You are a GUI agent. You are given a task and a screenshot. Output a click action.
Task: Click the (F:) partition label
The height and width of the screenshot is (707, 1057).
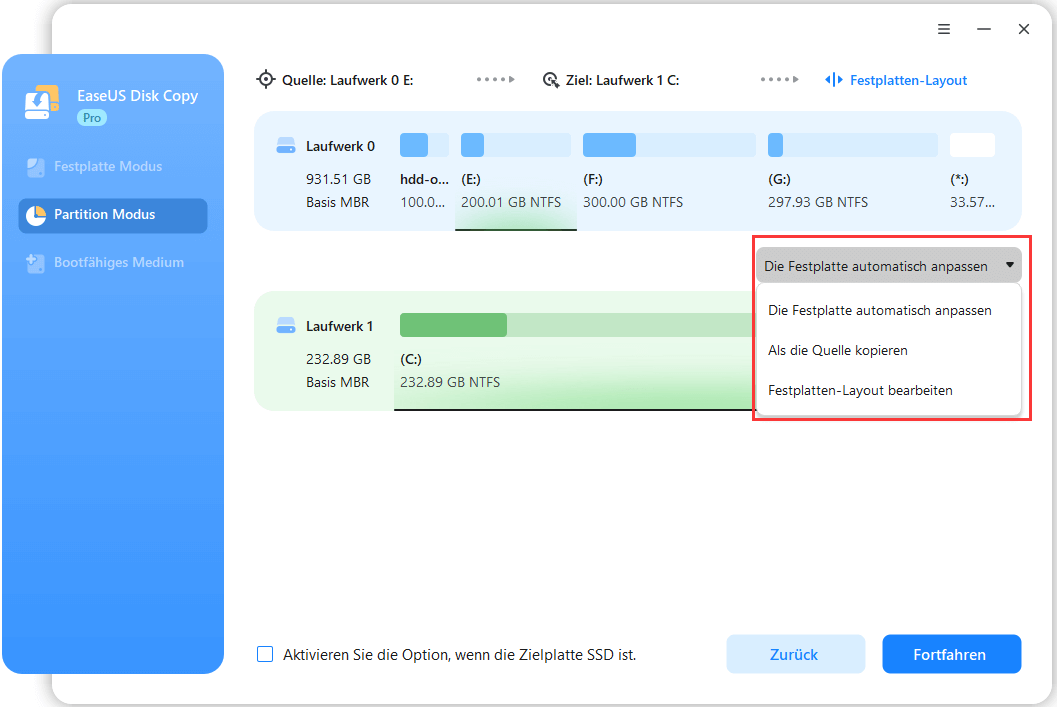tap(593, 179)
